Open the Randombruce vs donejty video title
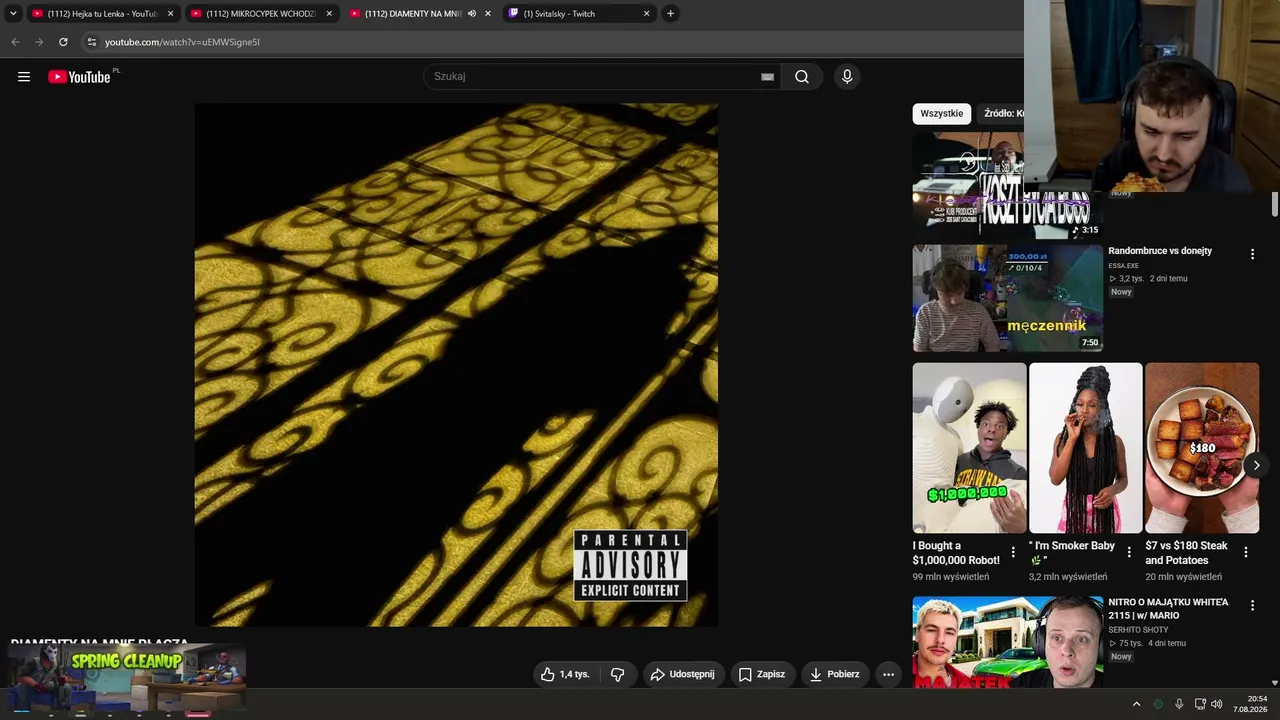 click(1160, 251)
